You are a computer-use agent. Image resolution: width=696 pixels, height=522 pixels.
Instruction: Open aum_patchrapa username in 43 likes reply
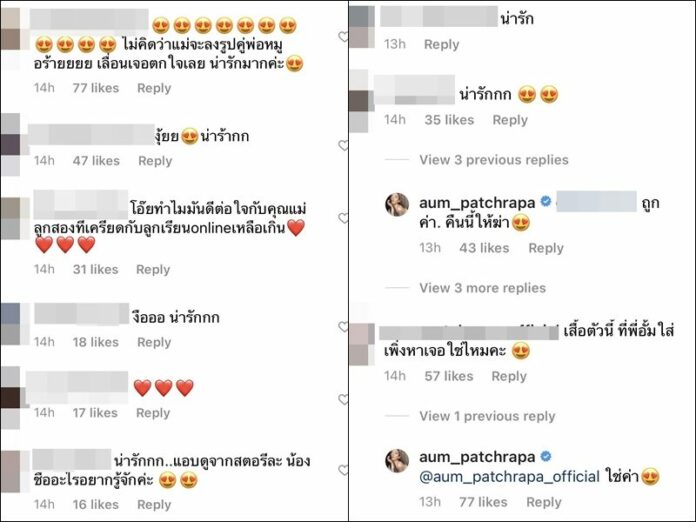coord(477,203)
